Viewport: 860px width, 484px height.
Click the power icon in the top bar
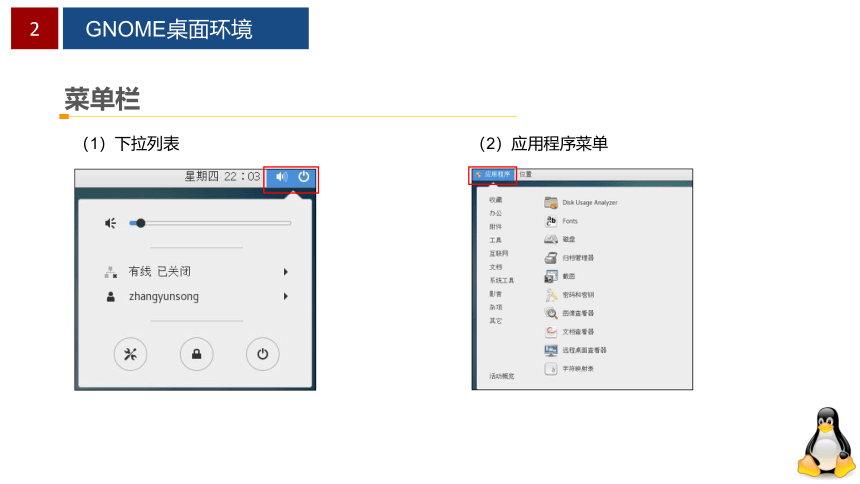(304, 177)
